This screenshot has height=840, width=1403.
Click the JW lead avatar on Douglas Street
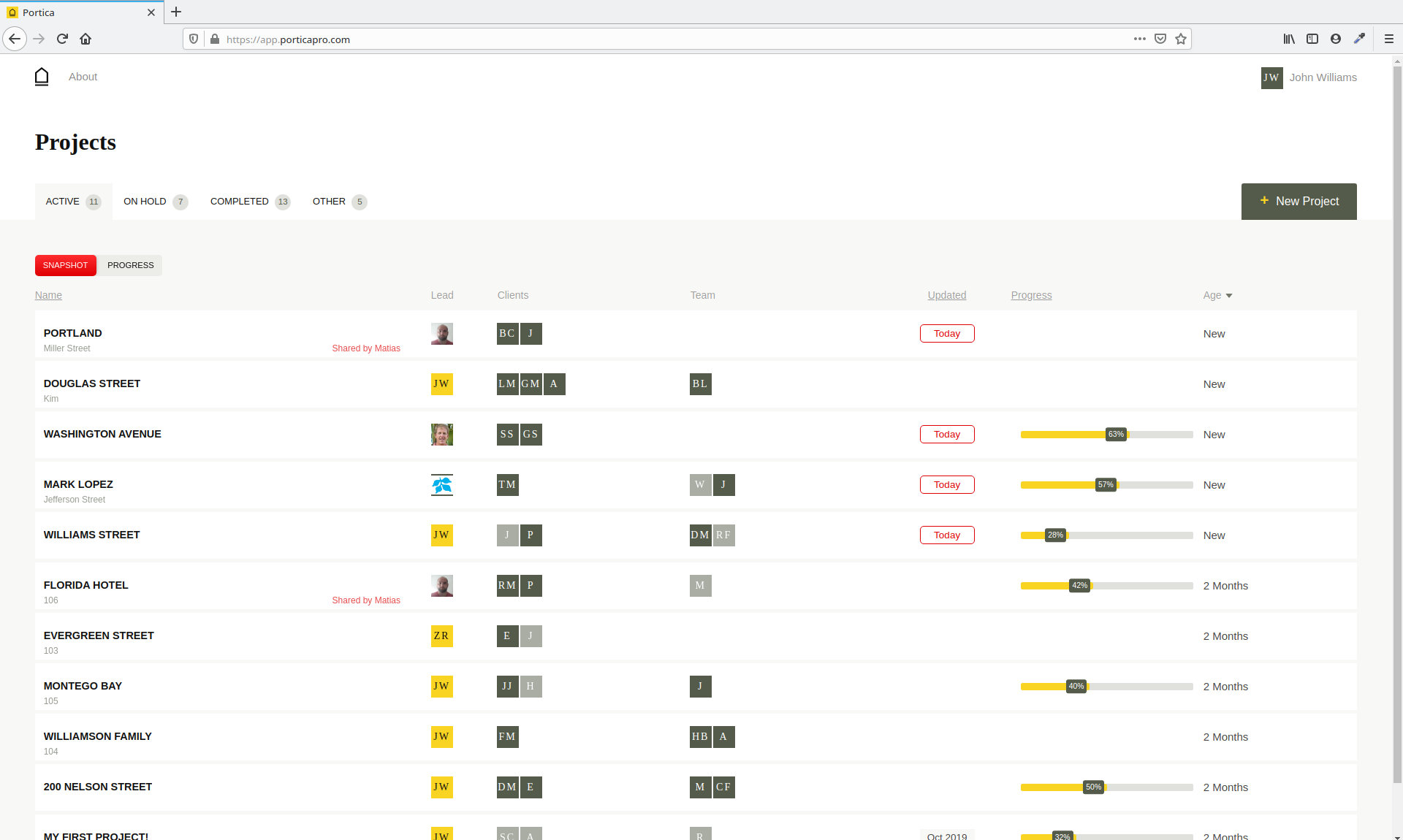pos(441,384)
